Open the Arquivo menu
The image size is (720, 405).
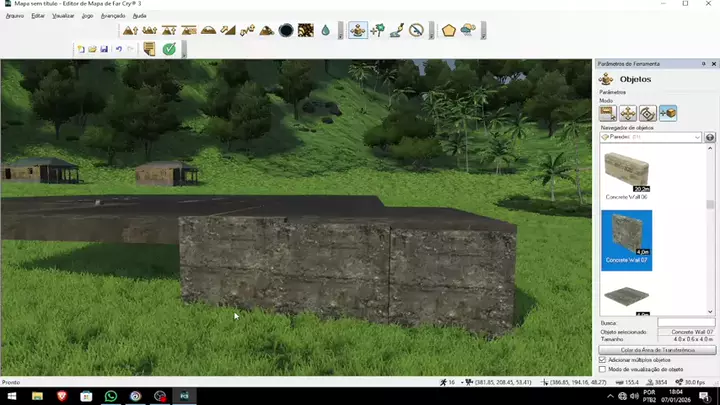click(15, 16)
